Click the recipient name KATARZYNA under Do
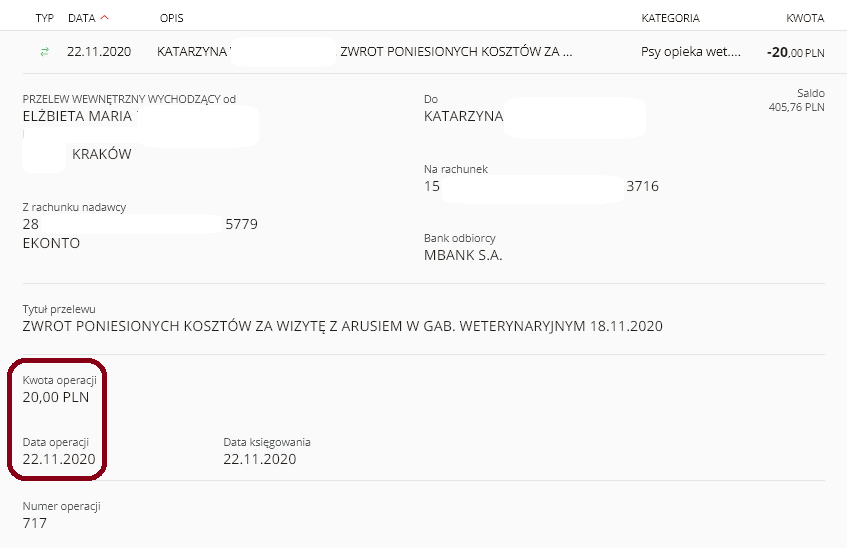This screenshot has height=548, width=847. coord(463,116)
